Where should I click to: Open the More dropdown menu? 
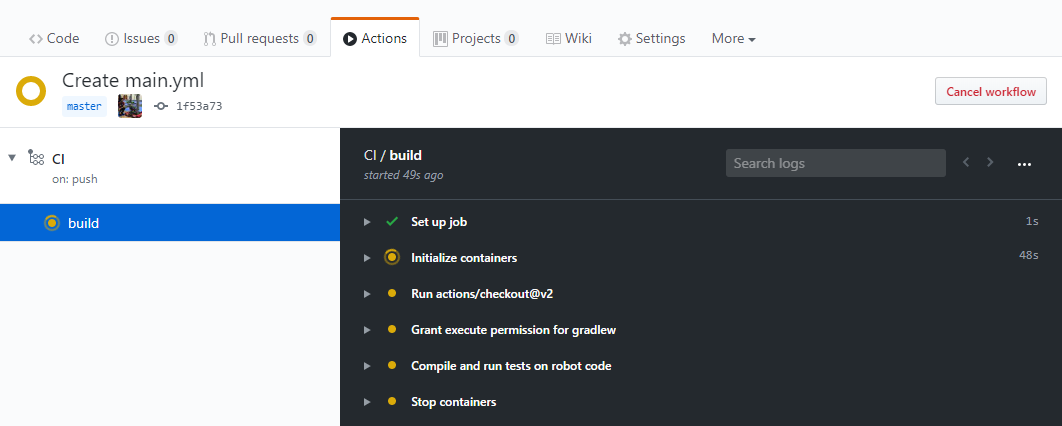733,39
